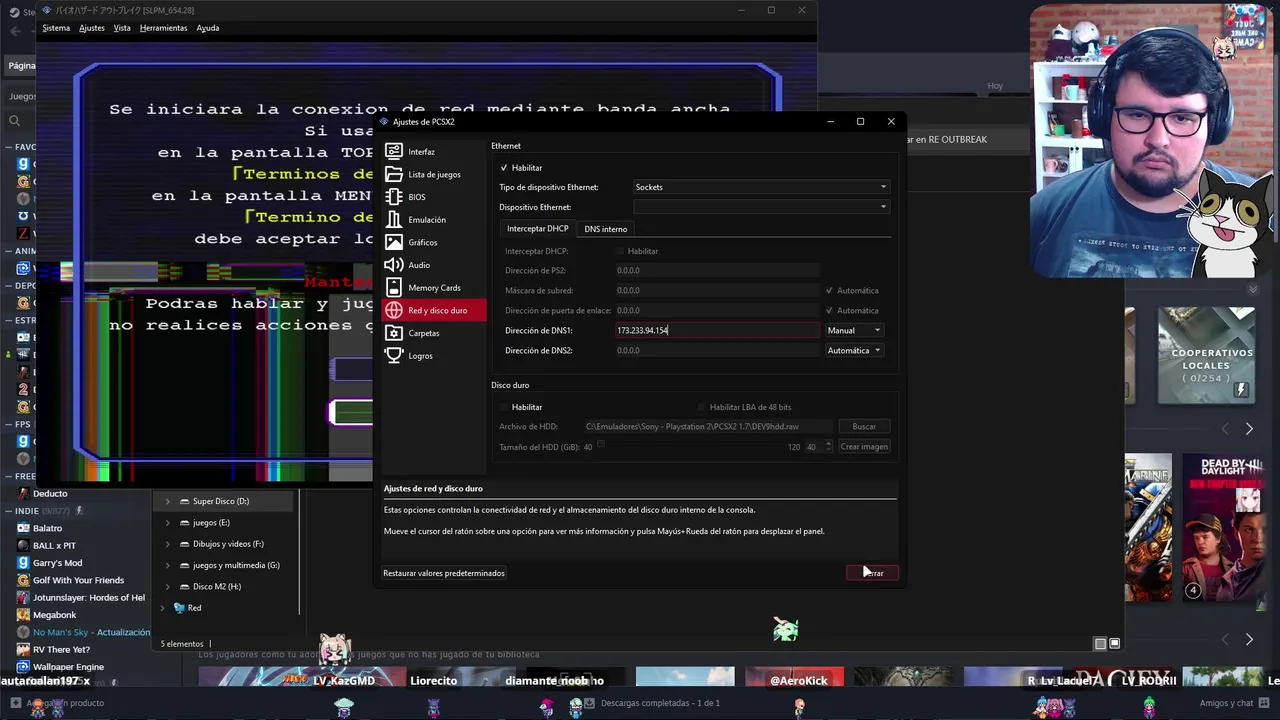Open the Ayuda menu in PCSX2
This screenshot has width=1280, height=720.
(x=208, y=28)
